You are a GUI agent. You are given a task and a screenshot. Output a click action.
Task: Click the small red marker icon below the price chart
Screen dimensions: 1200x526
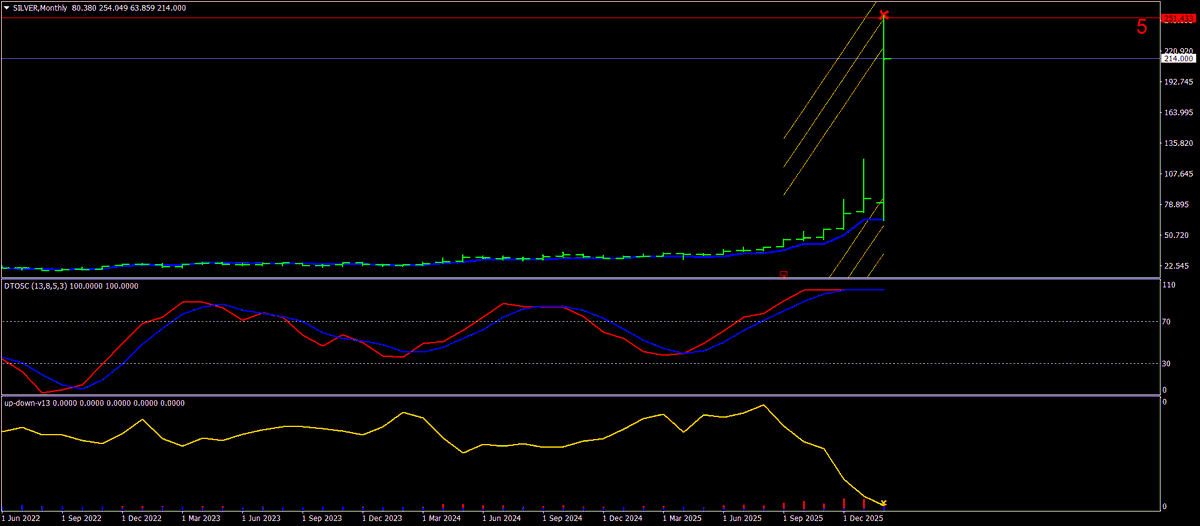point(784,273)
